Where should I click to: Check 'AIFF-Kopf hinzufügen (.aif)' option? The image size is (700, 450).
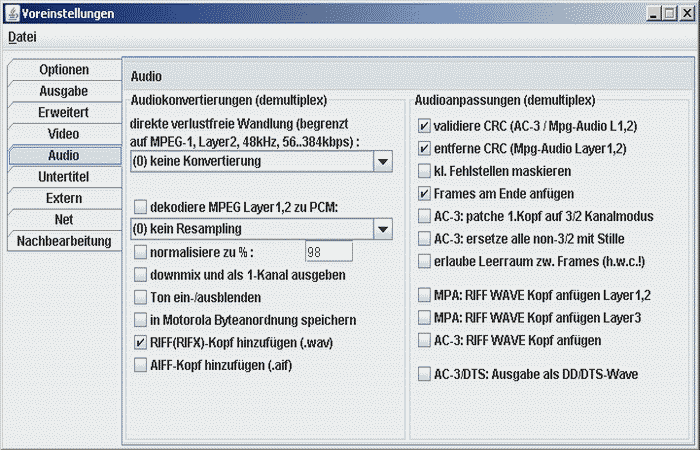pos(141,365)
